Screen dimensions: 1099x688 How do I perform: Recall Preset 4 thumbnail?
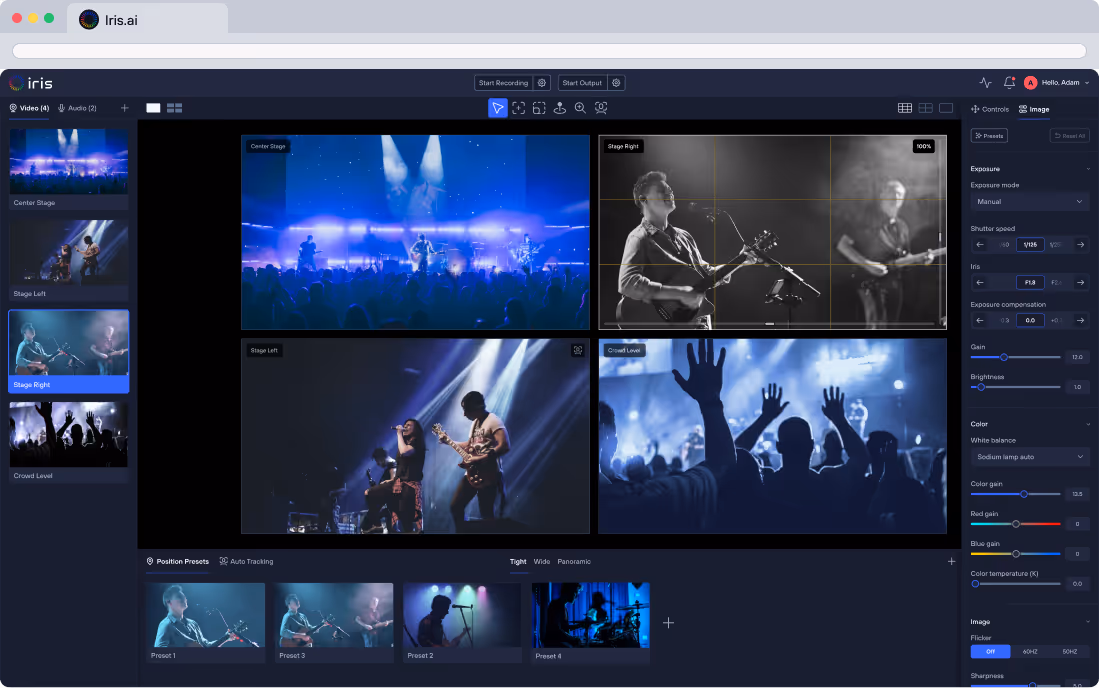pyautogui.click(x=591, y=622)
